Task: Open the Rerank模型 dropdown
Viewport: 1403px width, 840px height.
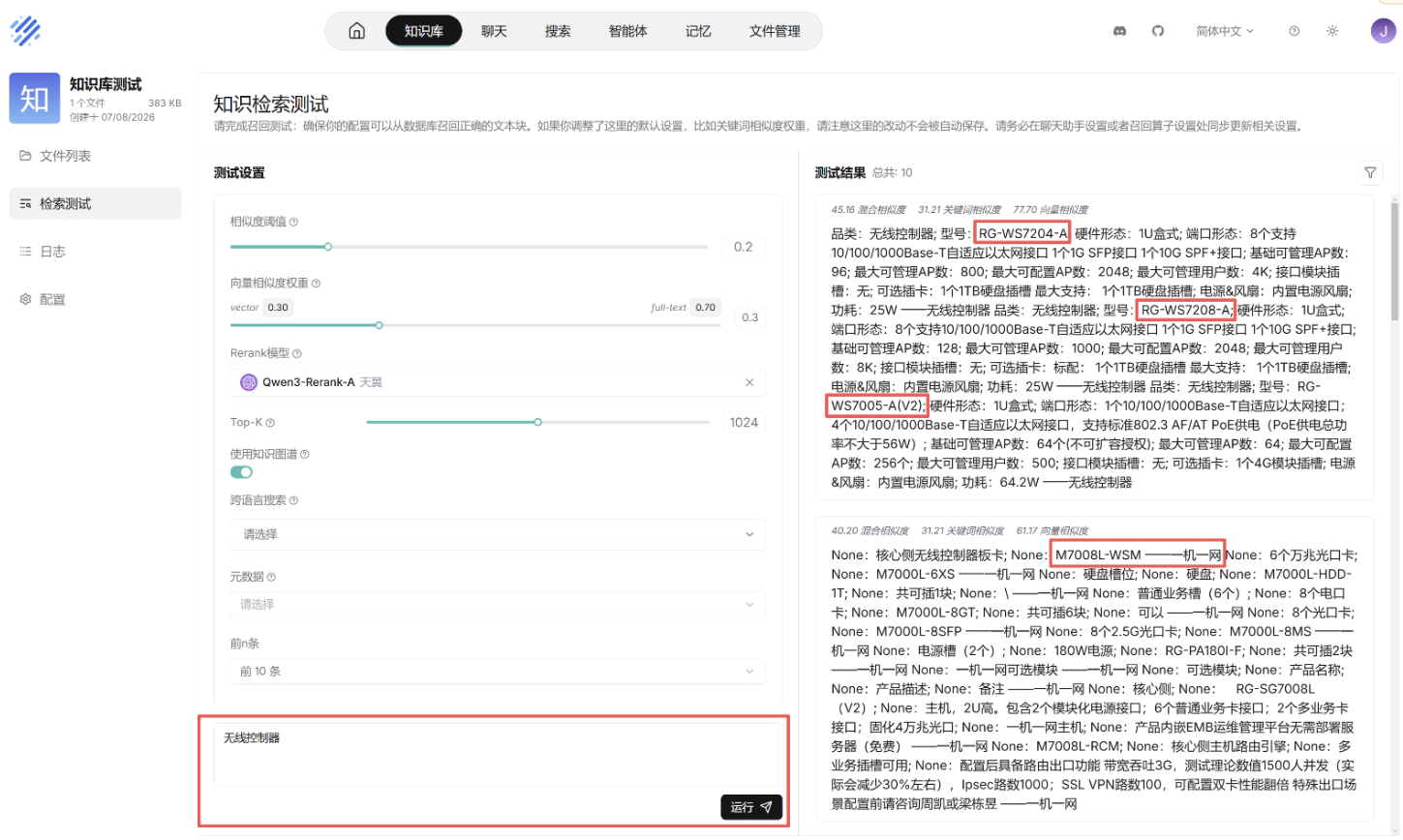Action: [x=498, y=382]
